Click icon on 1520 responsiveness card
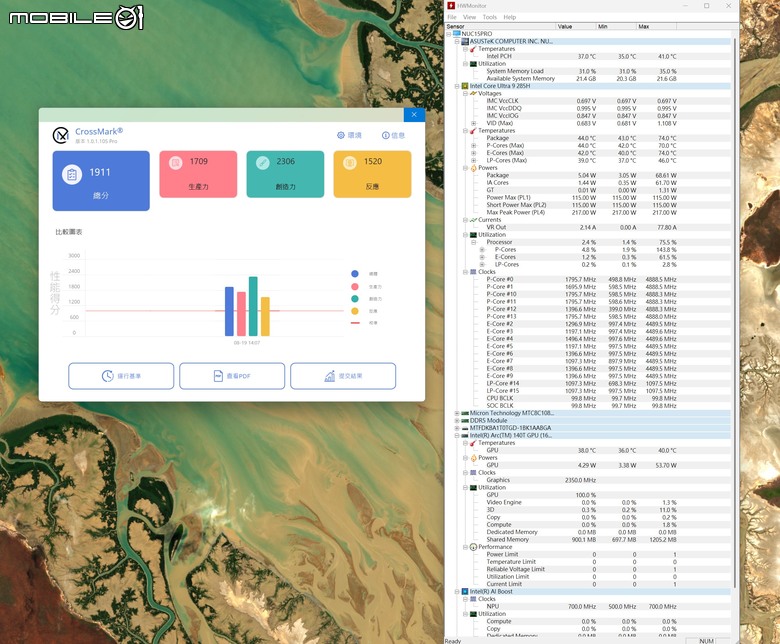The height and width of the screenshot is (644, 780). [x=350, y=163]
